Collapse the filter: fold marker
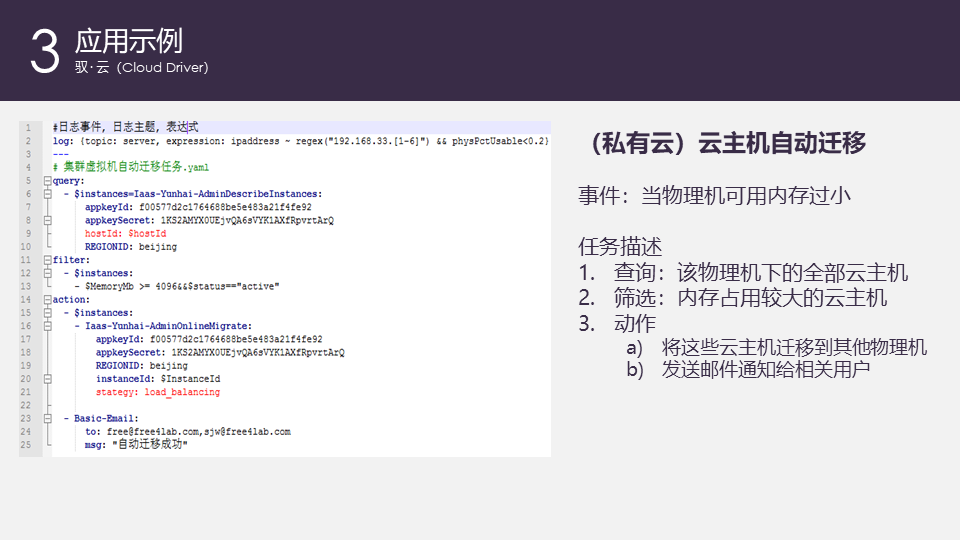 [47, 260]
